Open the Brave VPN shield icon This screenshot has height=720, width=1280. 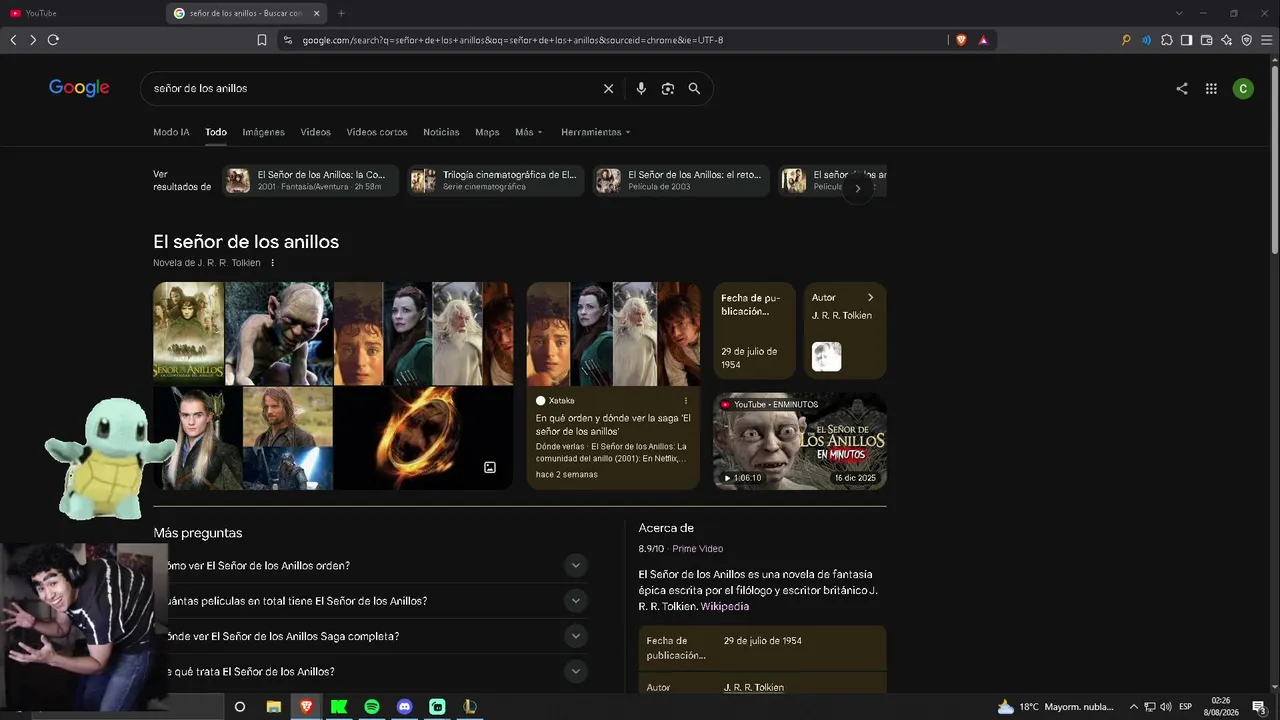tap(1247, 40)
